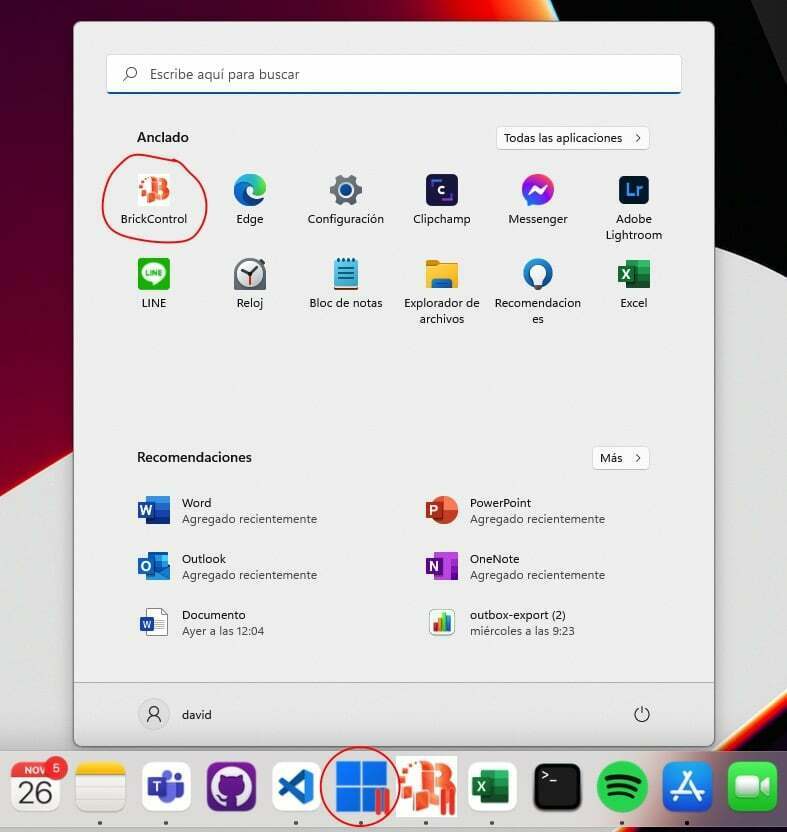Open Explorador de archivos
Viewport: 787px width, 832px height.
[442, 292]
